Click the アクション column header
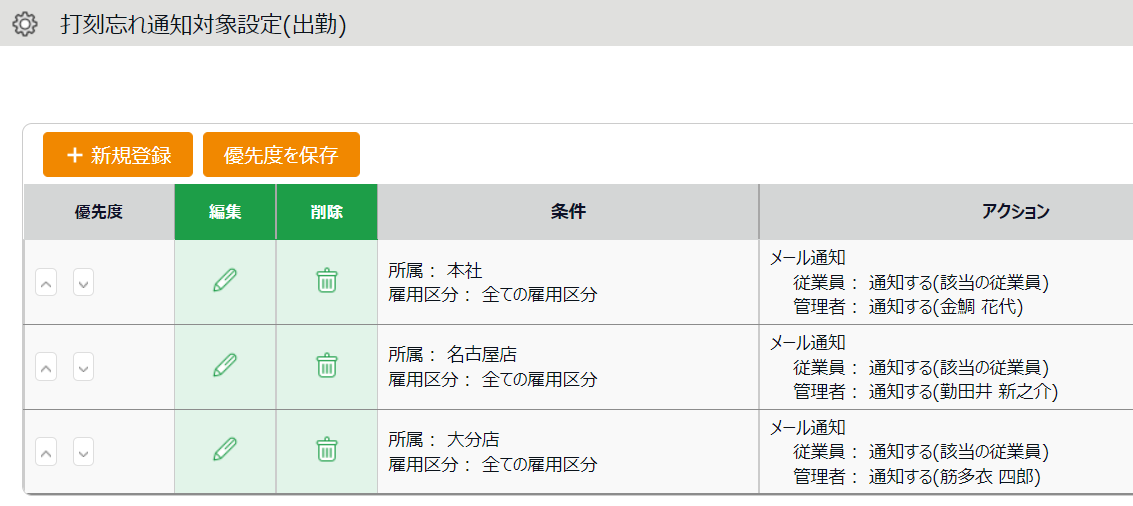 click(x=1015, y=212)
